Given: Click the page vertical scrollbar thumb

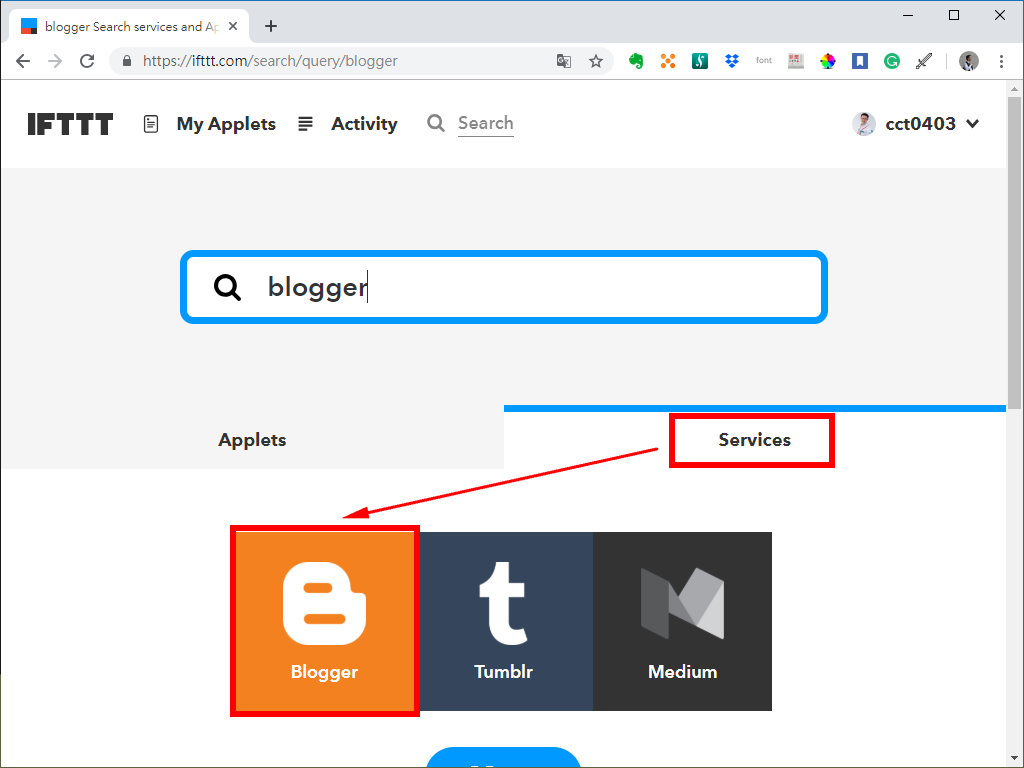Looking at the screenshot, I should (1014, 253).
